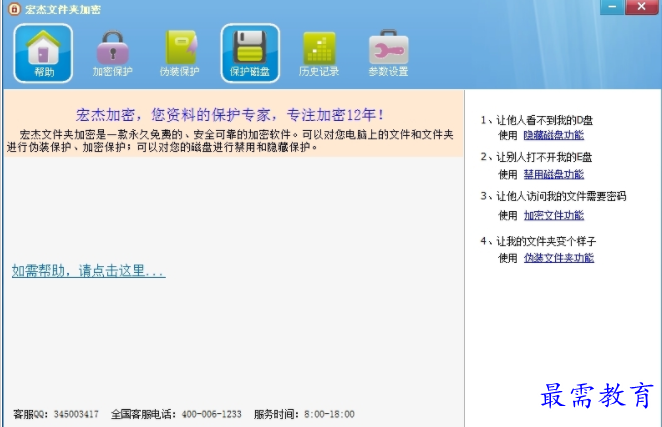662x427 pixels.
Task: Click 如需帮助，请点击这里 help link
Action: click(x=89, y=271)
